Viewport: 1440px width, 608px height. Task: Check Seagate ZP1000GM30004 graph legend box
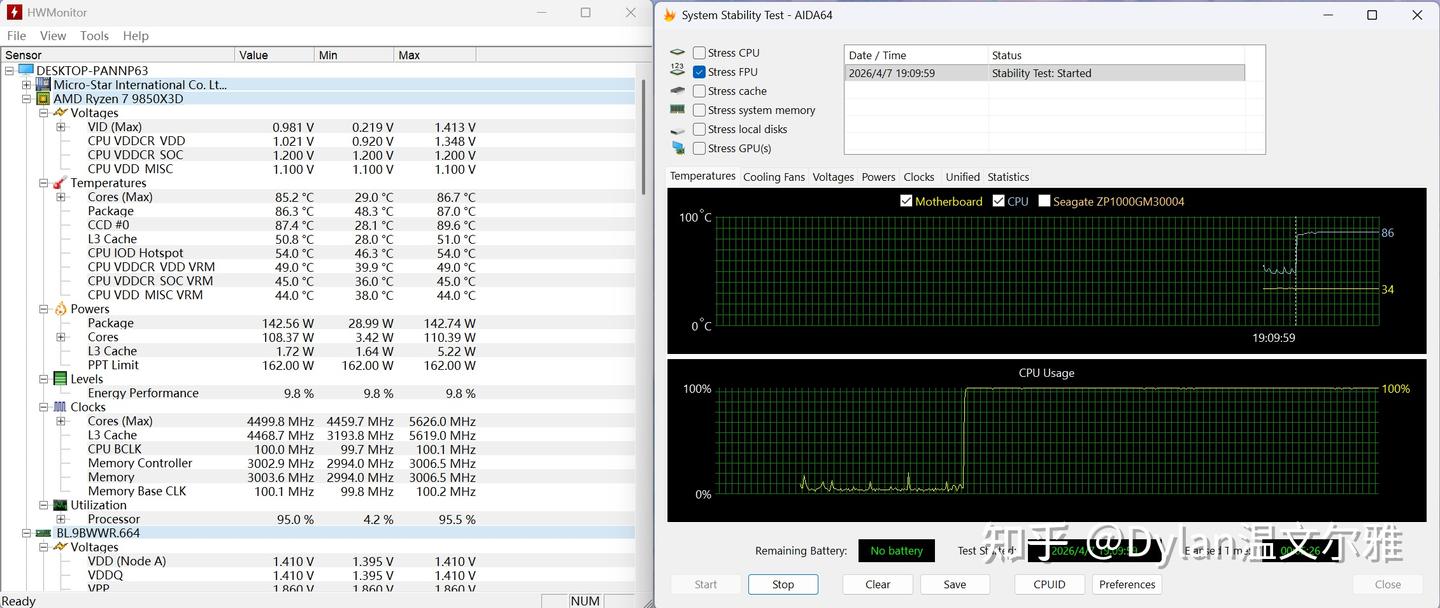pyautogui.click(x=1044, y=201)
